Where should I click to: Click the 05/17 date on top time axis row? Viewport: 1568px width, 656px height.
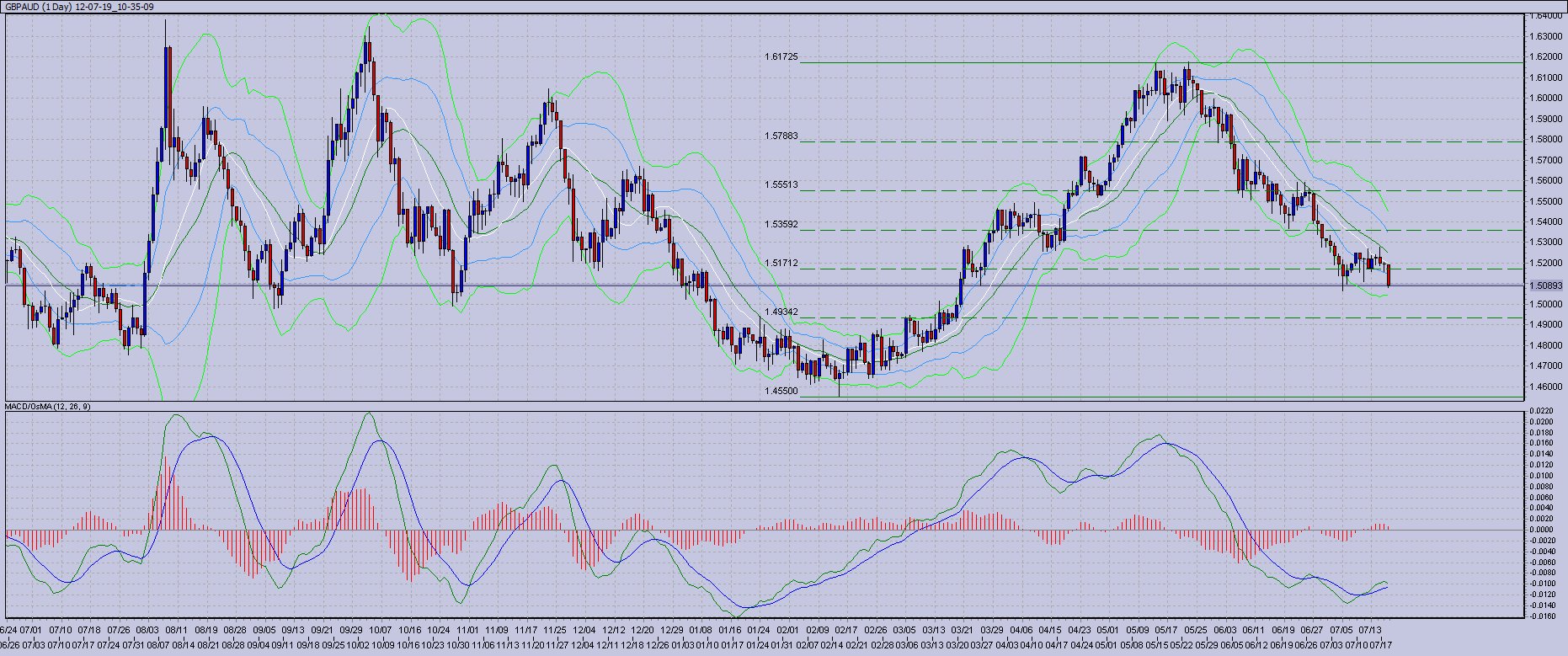pos(1166,630)
